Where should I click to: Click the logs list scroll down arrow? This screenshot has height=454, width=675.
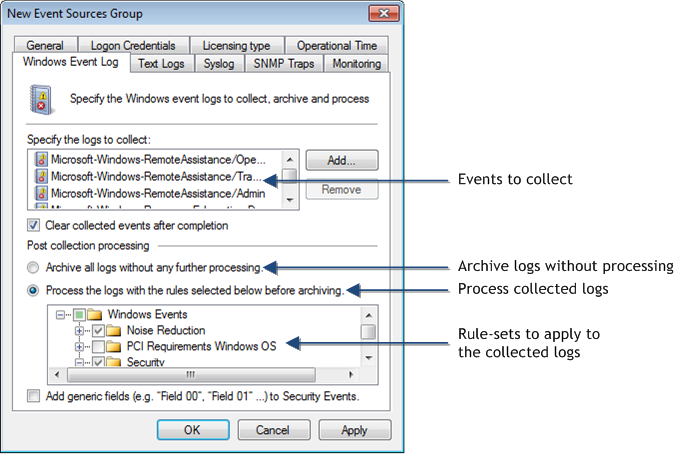(290, 200)
